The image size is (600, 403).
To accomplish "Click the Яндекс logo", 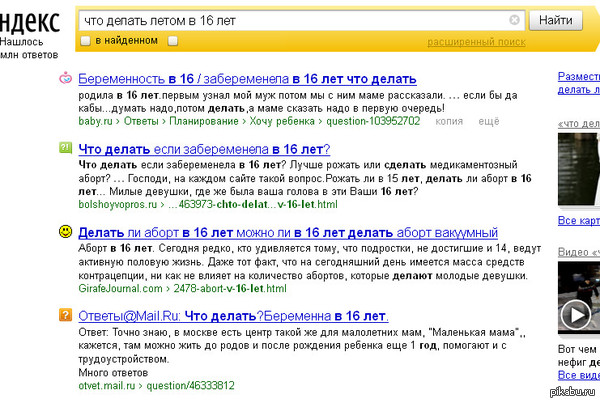I will pyautogui.click(x=30, y=19).
